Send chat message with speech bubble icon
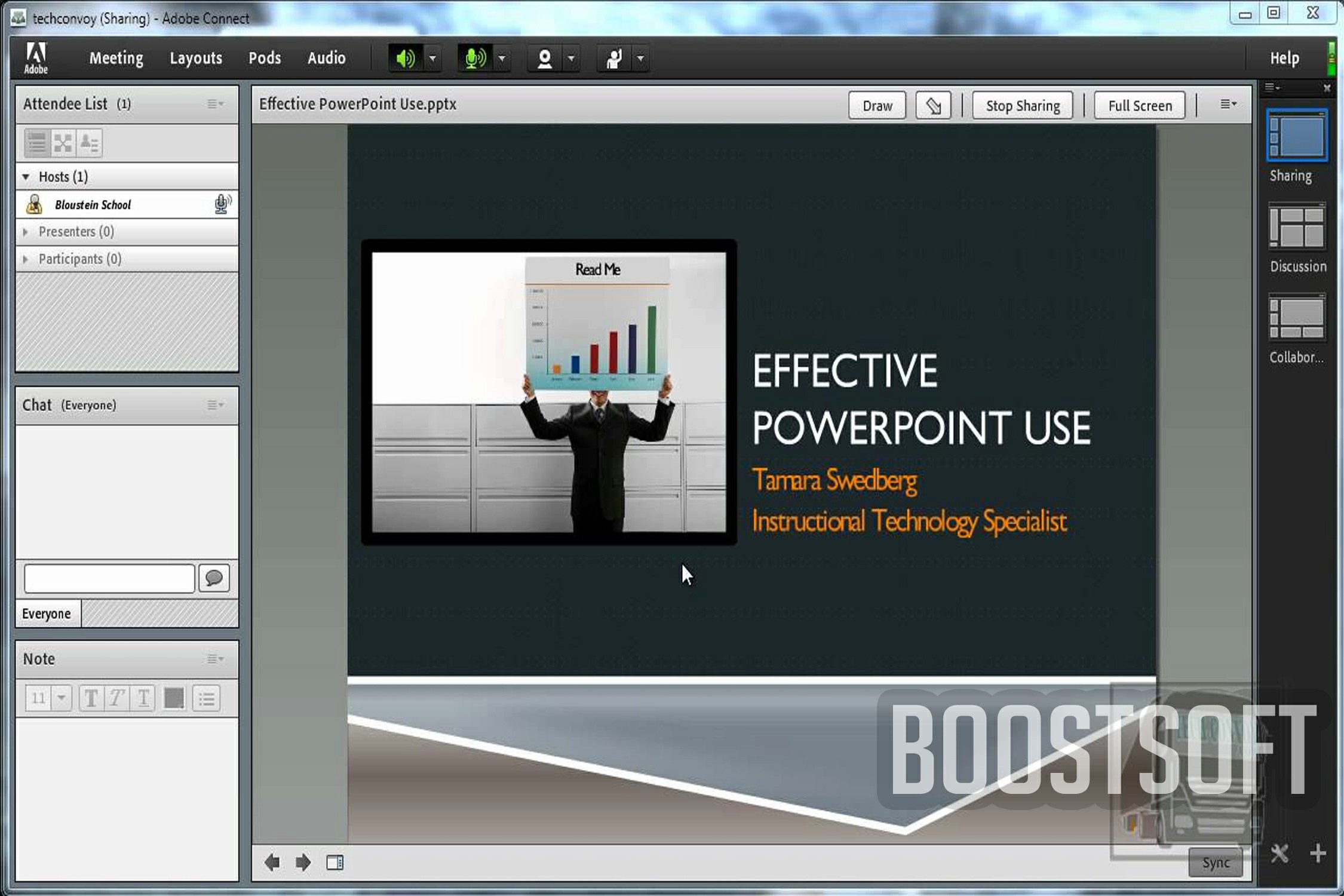Screen dimensions: 1344x896 (214, 578)
